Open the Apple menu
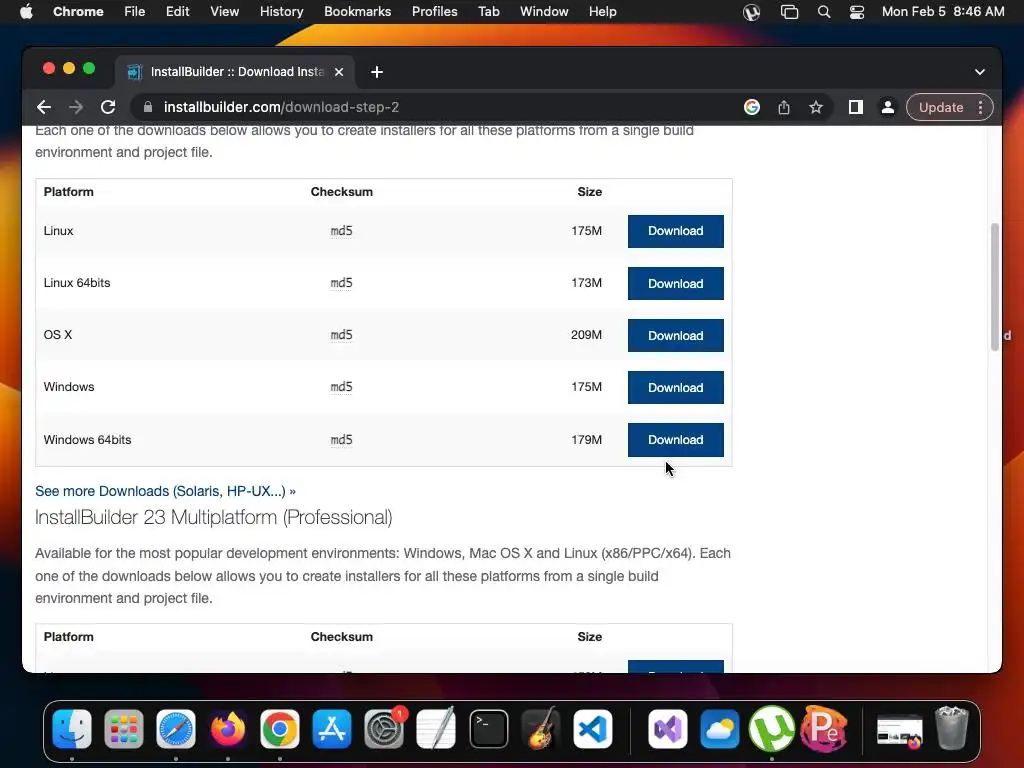The width and height of the screenshot is (1024, 768). tap(26, 12)
